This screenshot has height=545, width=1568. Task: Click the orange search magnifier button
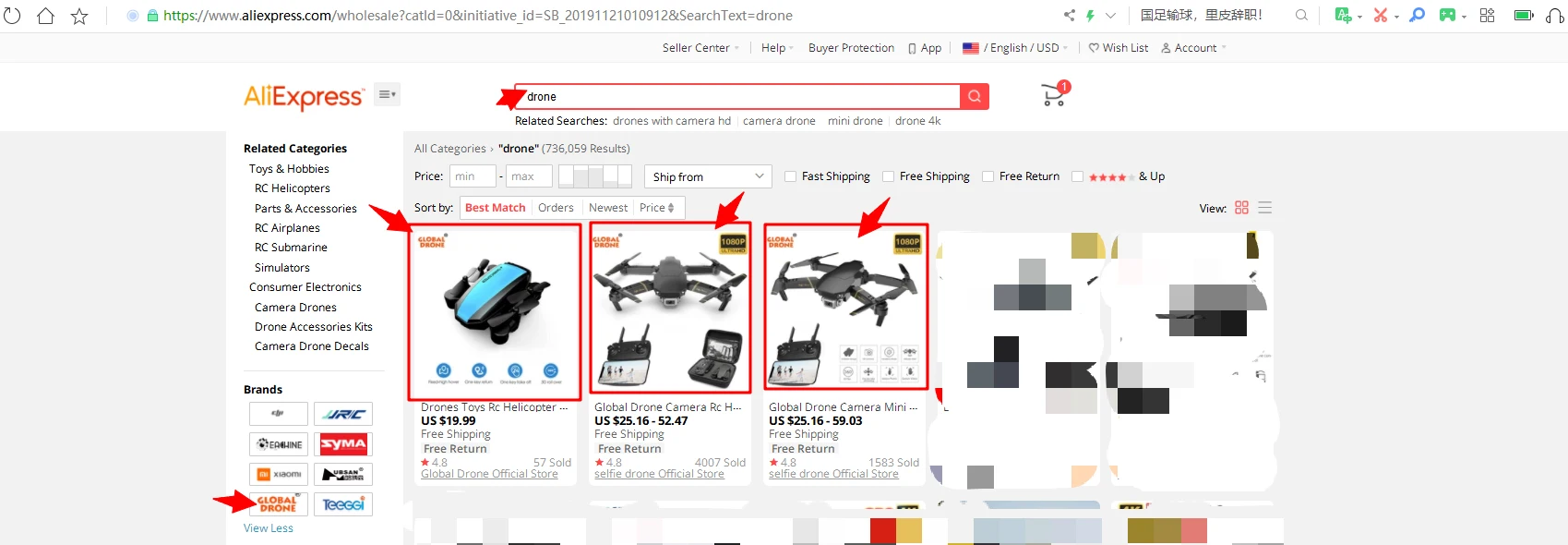975,96
